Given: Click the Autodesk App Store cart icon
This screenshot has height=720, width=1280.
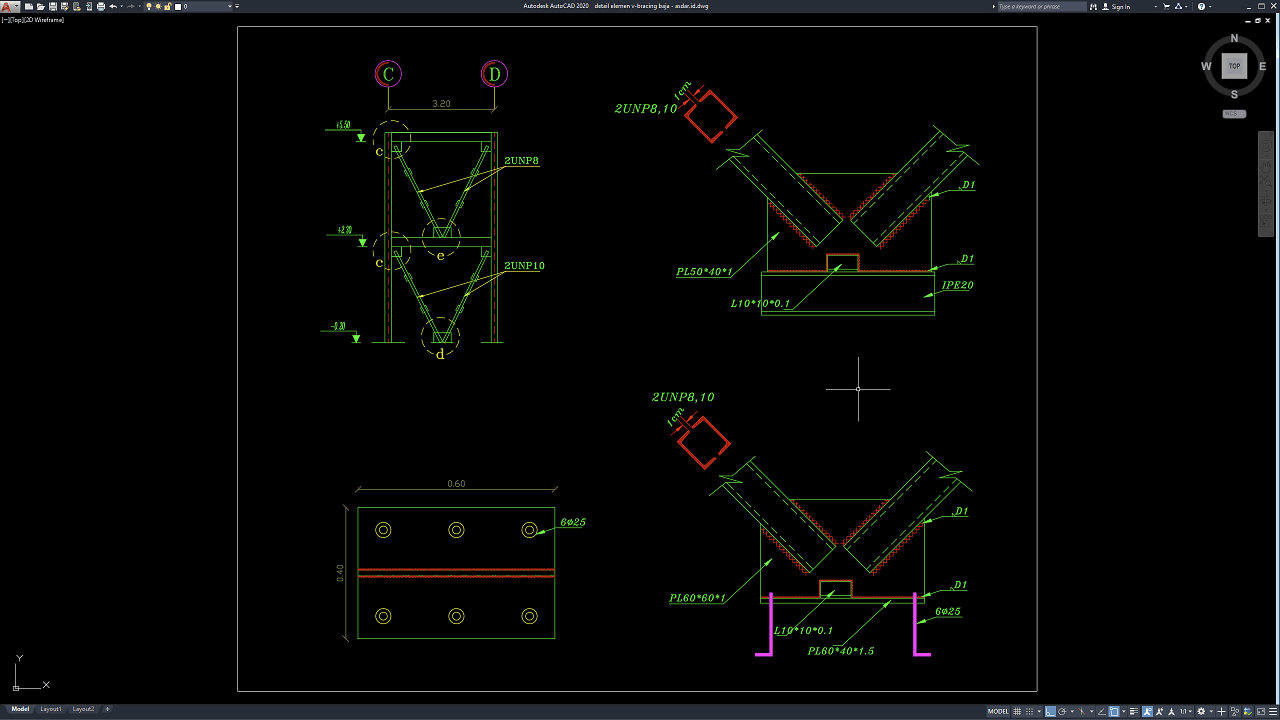Looking at the screenshot, I should point(1166,7).
